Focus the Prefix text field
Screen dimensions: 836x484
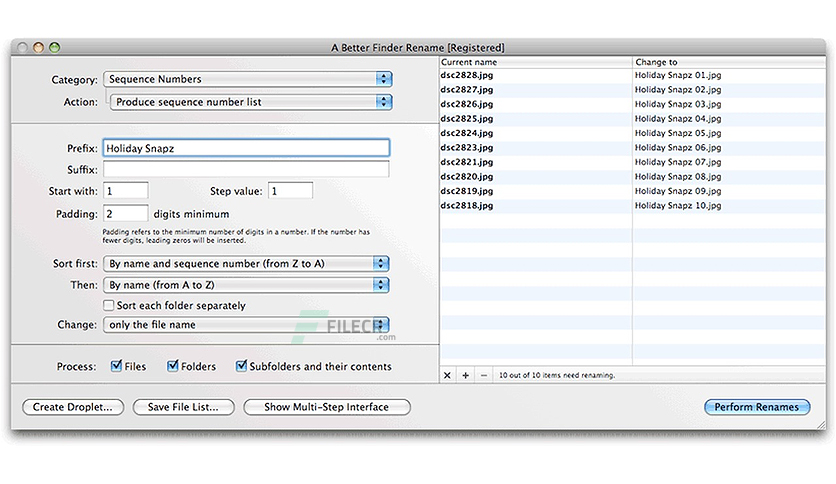pos(246,148)
